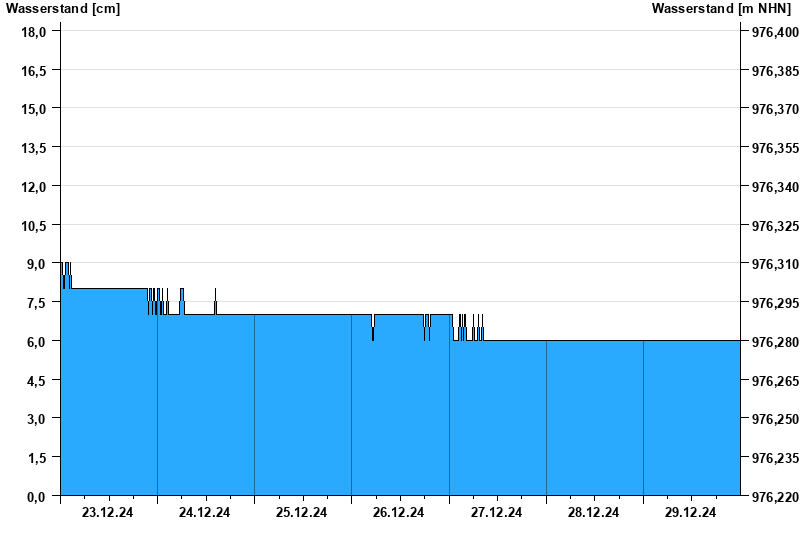This screenshot has height=550, width=800.
Task: Click the right axis title 'Wasserstand [m NHN]'
Action: [721, 9]
